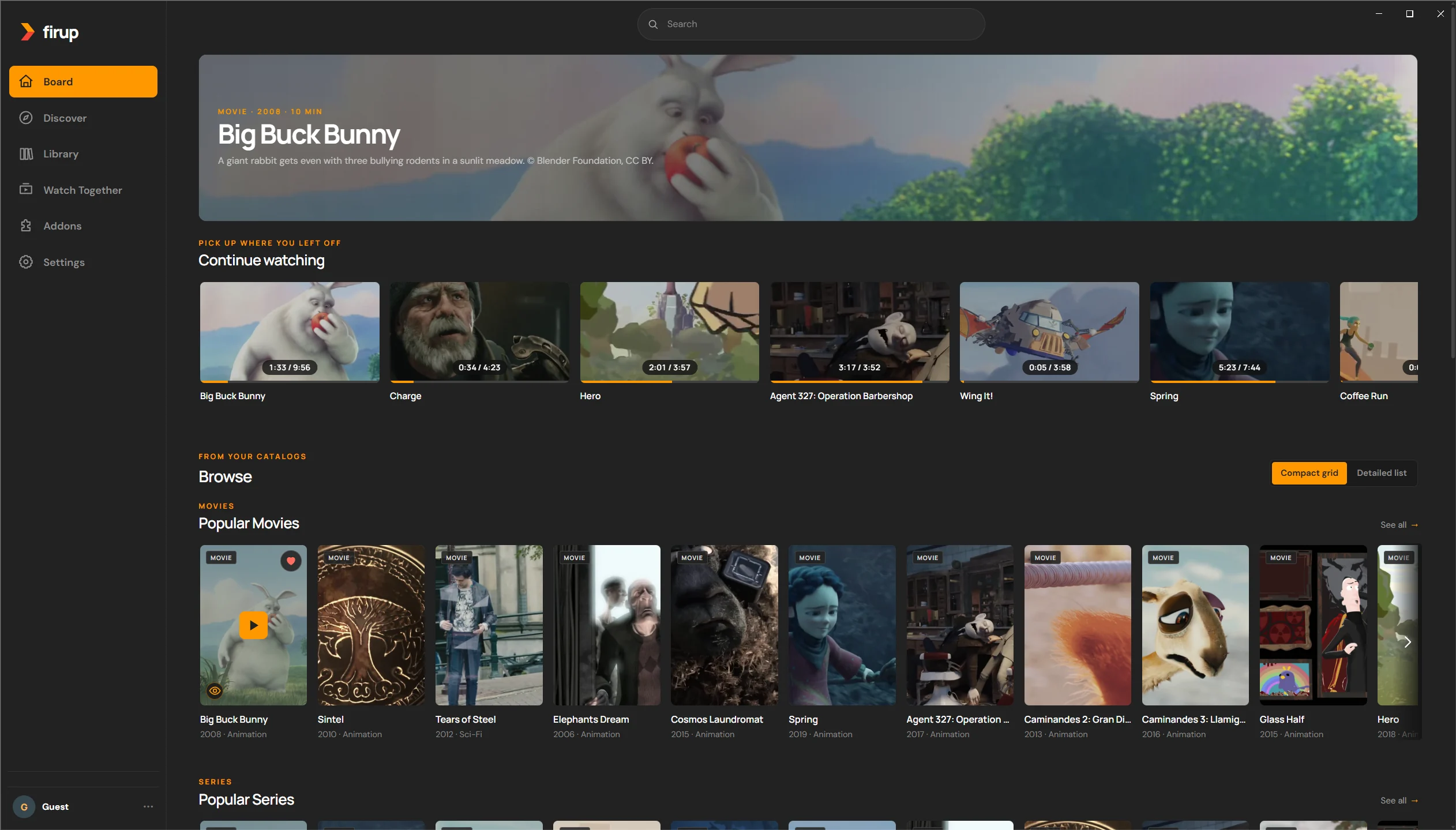Click the Library books icon
Viewport: 1456px width, 830px height.
pyautogui.click(x=26, y=153)
